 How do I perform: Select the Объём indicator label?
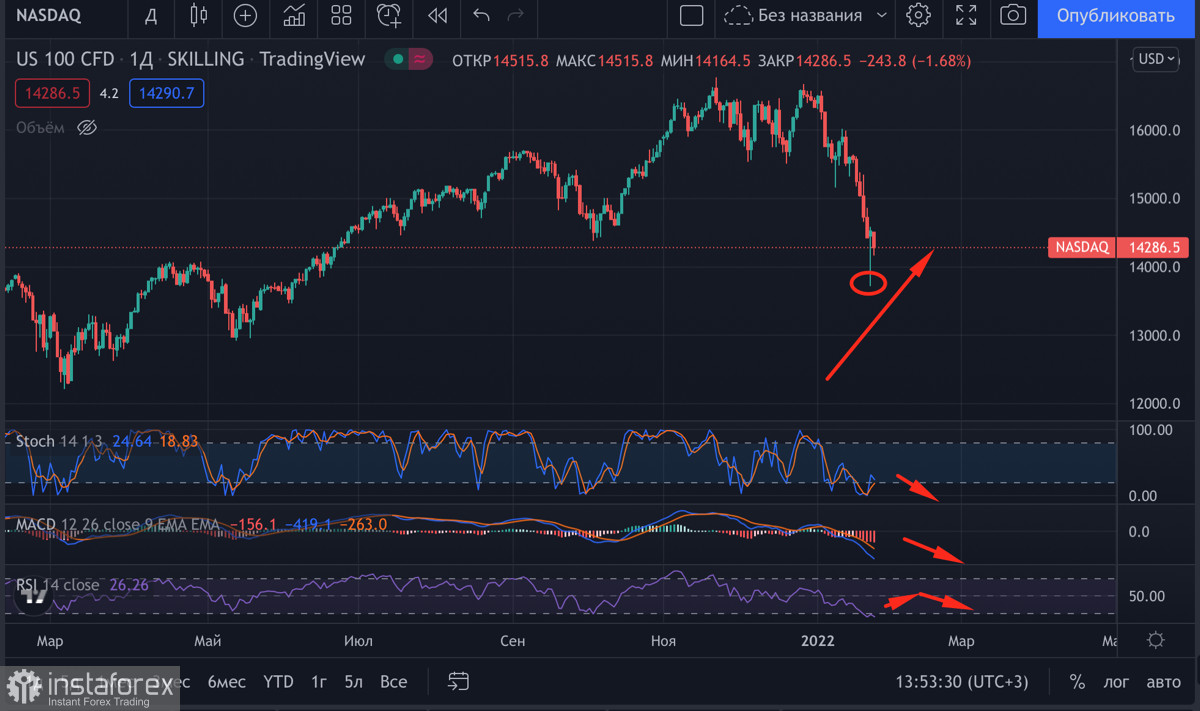pyautogui.click(x=40, y=127)
